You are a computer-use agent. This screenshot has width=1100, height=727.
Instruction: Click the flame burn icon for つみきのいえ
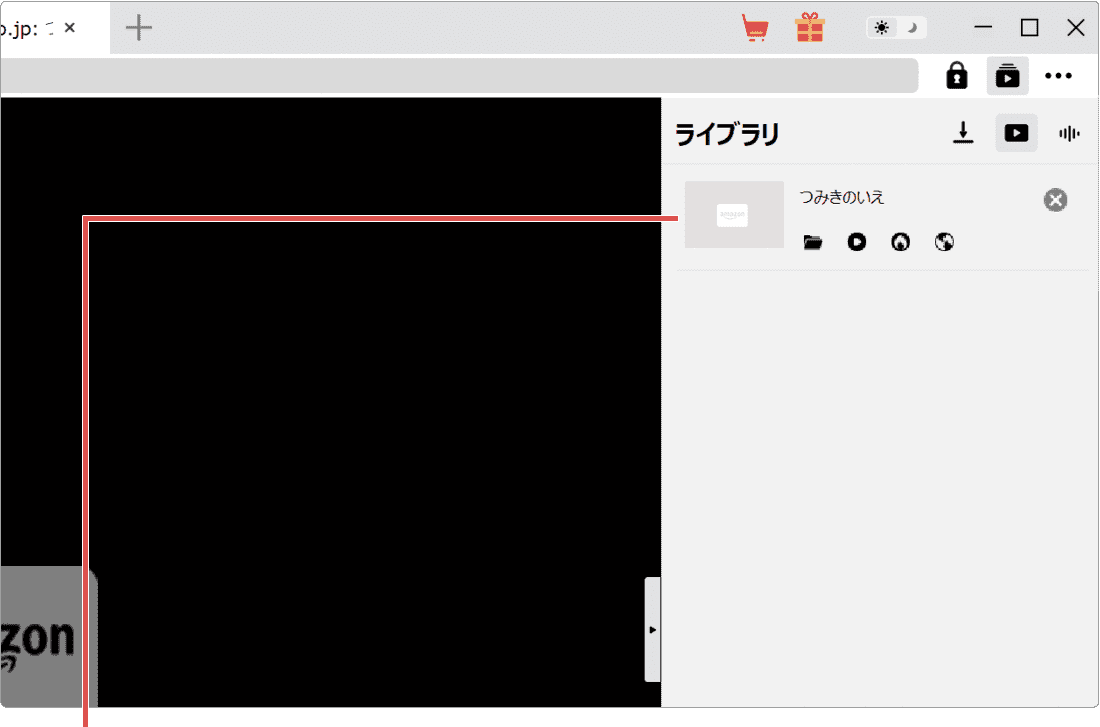click(901, 242)
